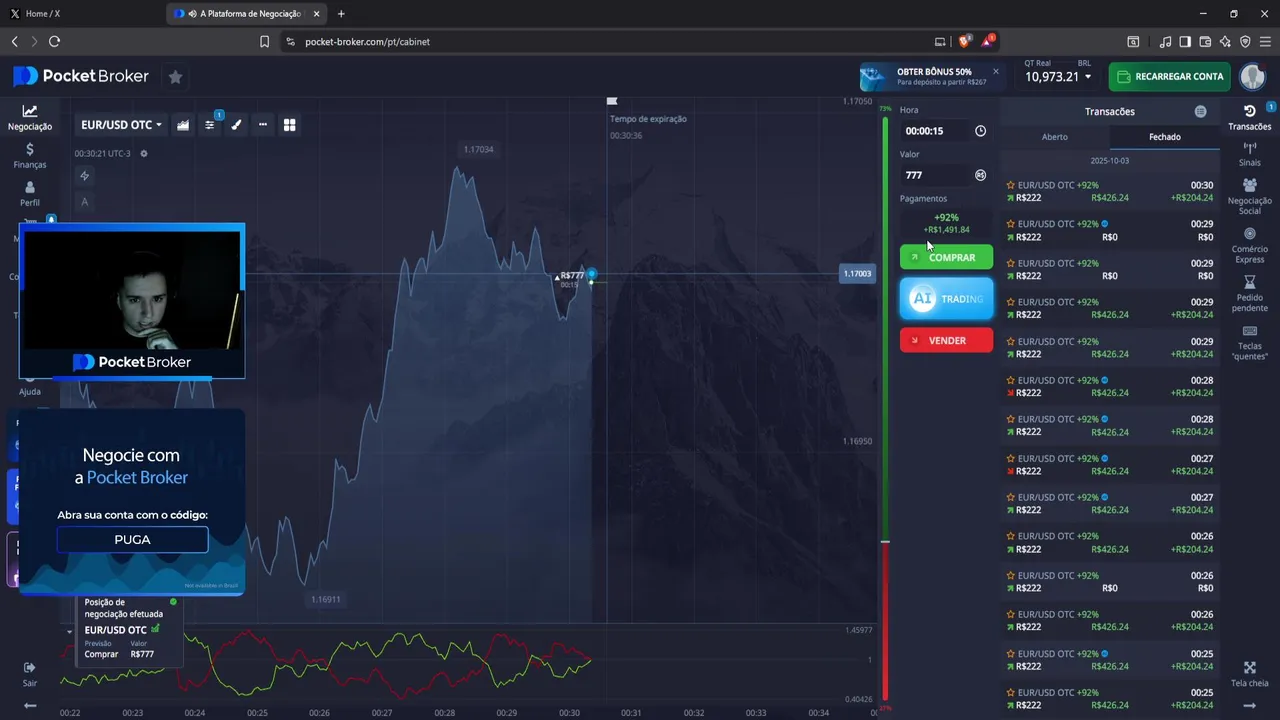Click the flag marker above the chart
This screenshot has width=1280, height=720.
[x=612, y=101]
